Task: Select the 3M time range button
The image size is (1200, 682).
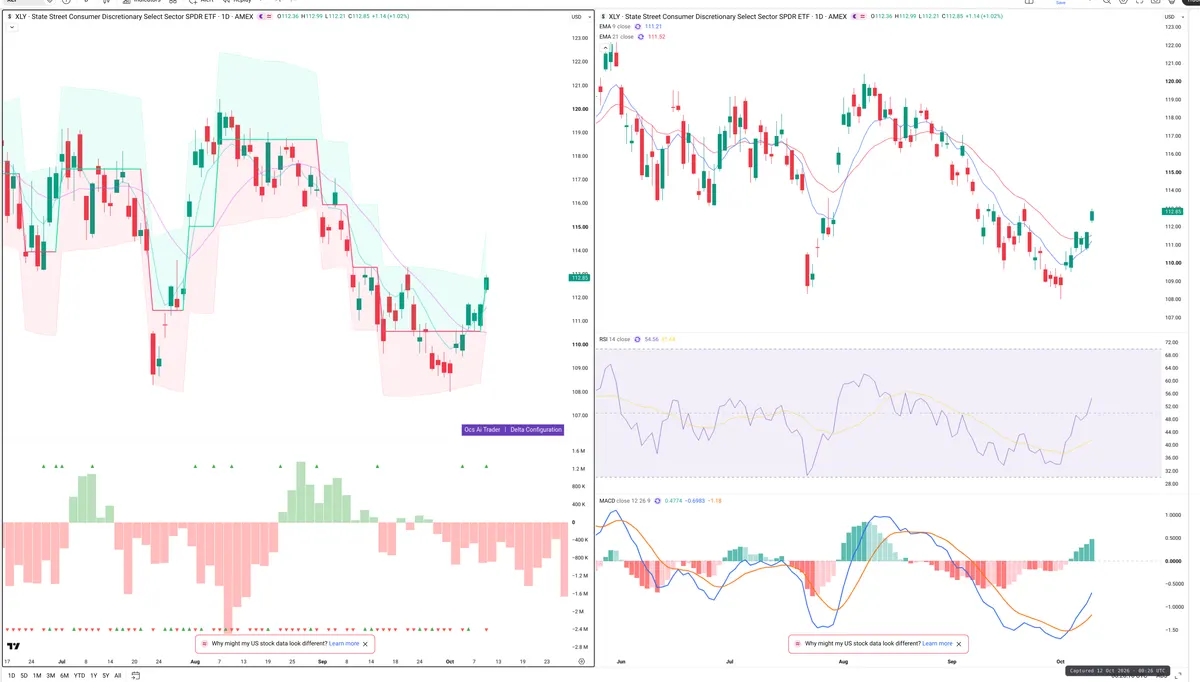Action: pos(50,675)
